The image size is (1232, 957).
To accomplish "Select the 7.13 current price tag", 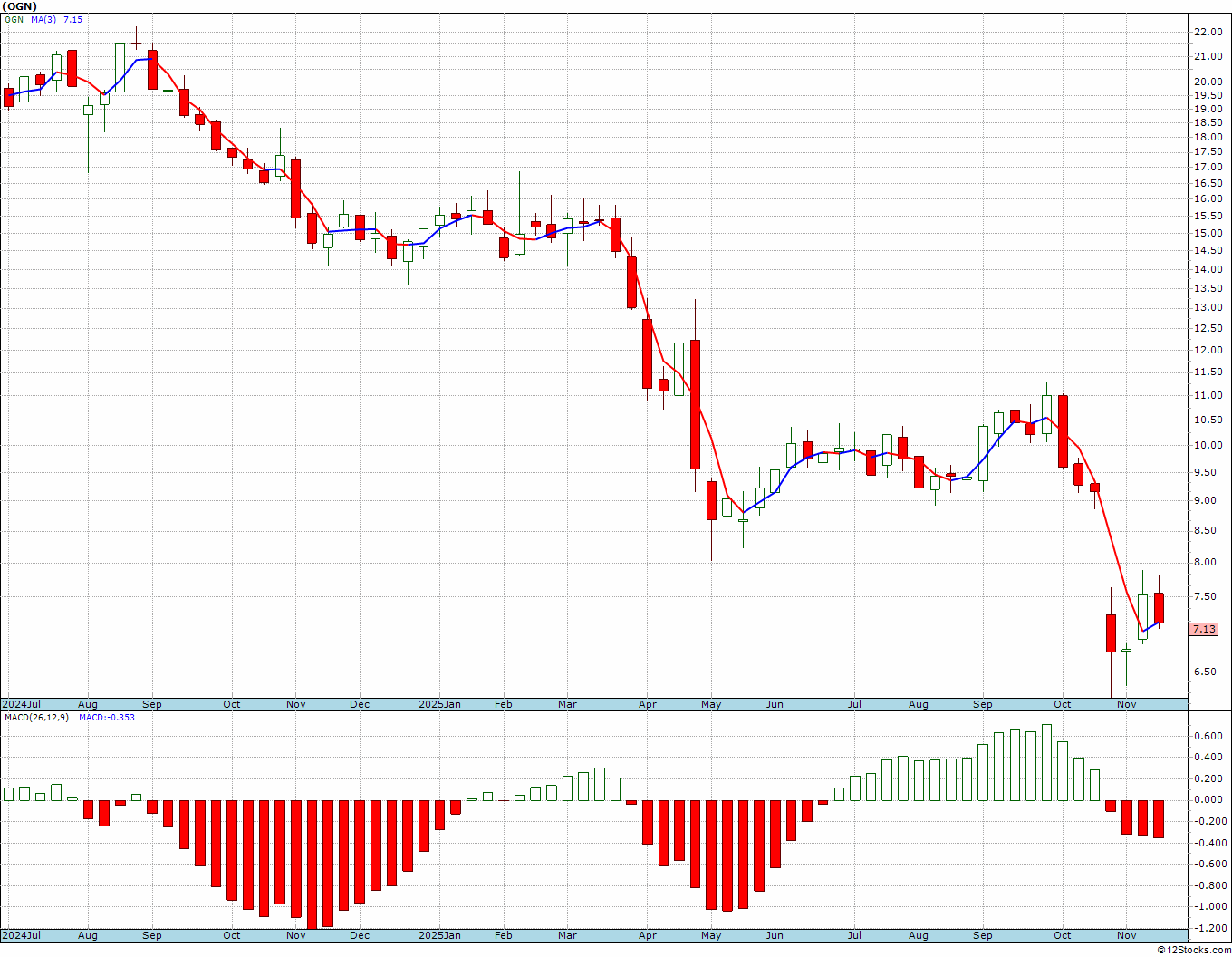I will pos(1204,629).
